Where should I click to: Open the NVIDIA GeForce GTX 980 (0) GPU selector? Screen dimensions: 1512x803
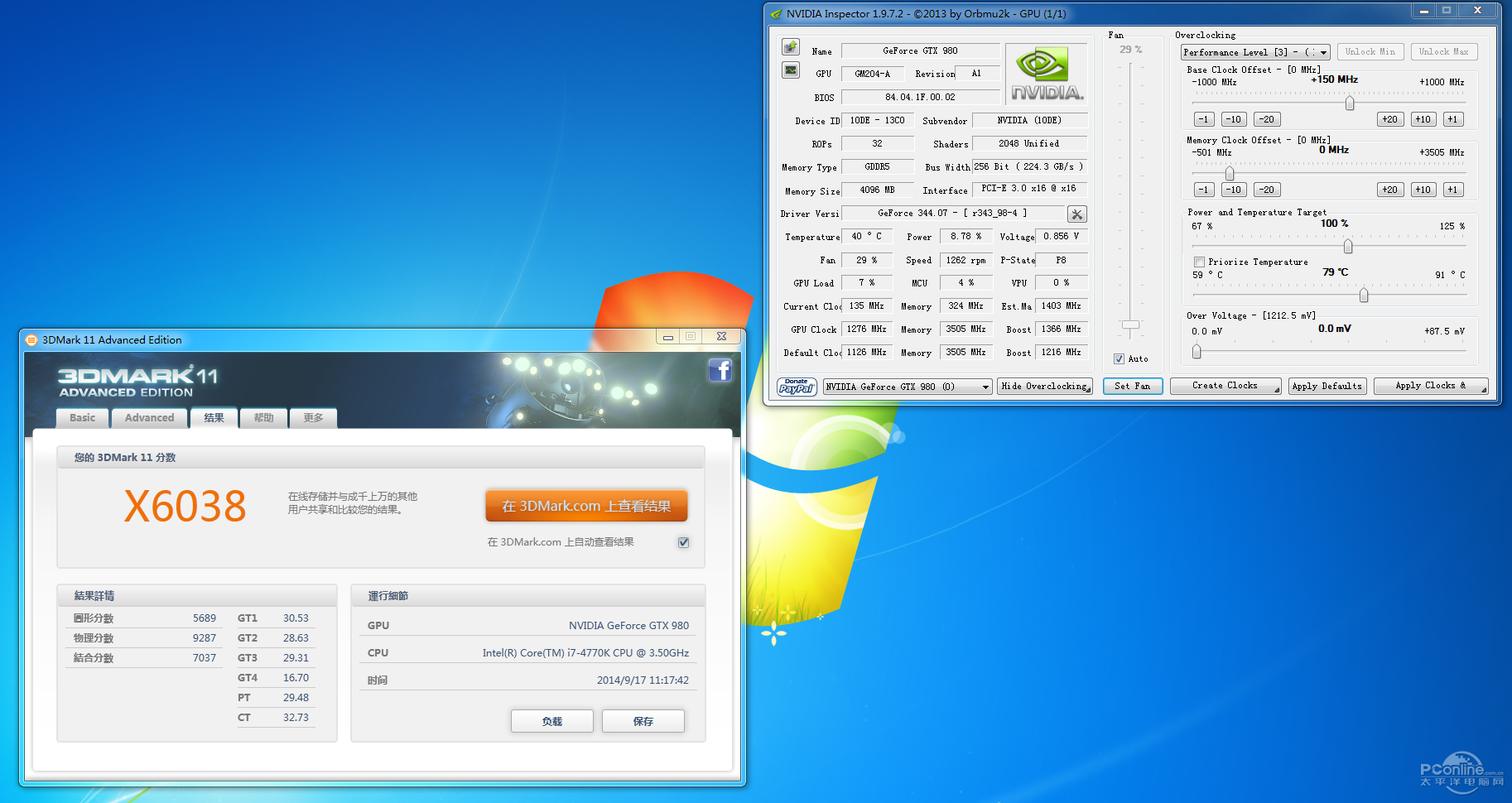tap(908, 387)
